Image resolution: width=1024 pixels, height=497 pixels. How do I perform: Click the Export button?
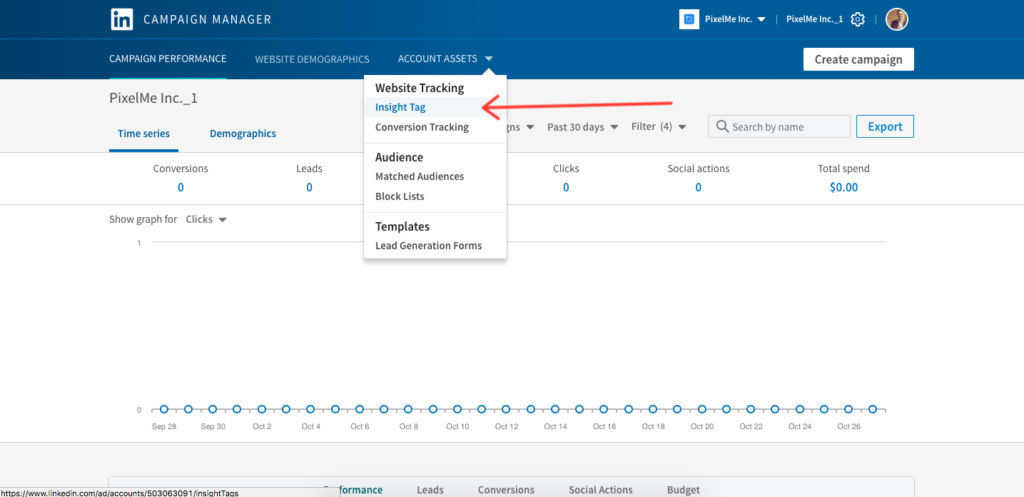pyautogui.click(x=884, y=127)
